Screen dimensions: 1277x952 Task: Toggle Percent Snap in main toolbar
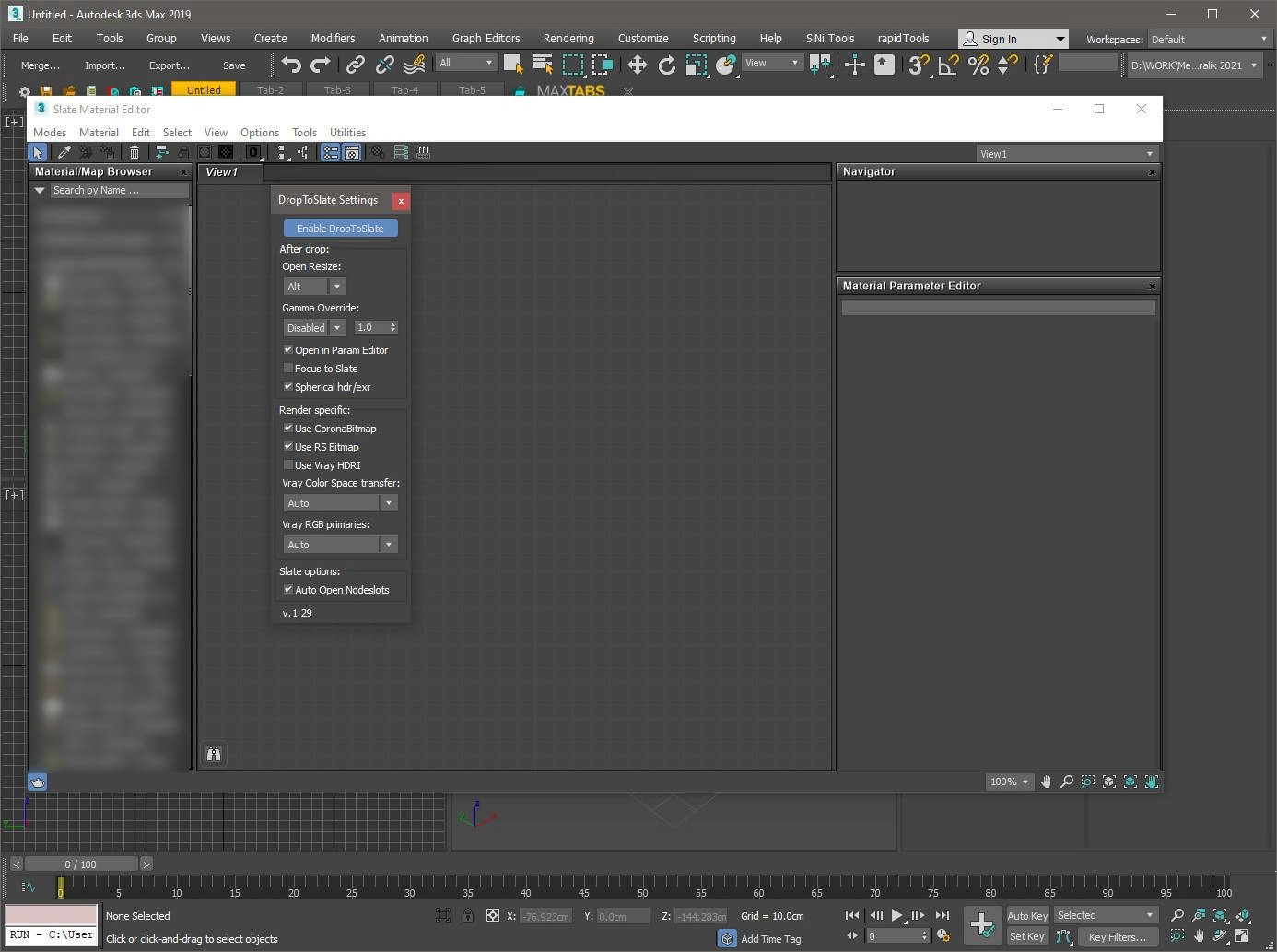(x=978, y=65)
